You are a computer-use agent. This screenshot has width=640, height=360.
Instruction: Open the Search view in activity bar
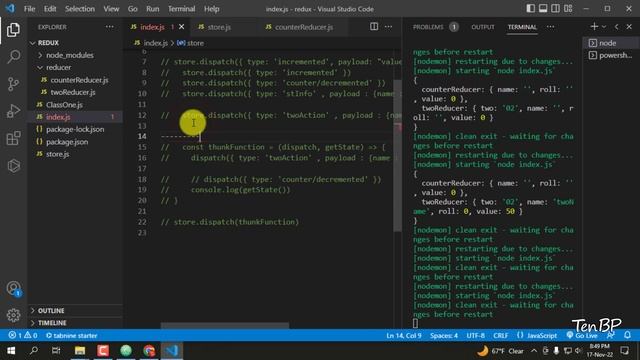pyautogui.click(x=13, y=57)
